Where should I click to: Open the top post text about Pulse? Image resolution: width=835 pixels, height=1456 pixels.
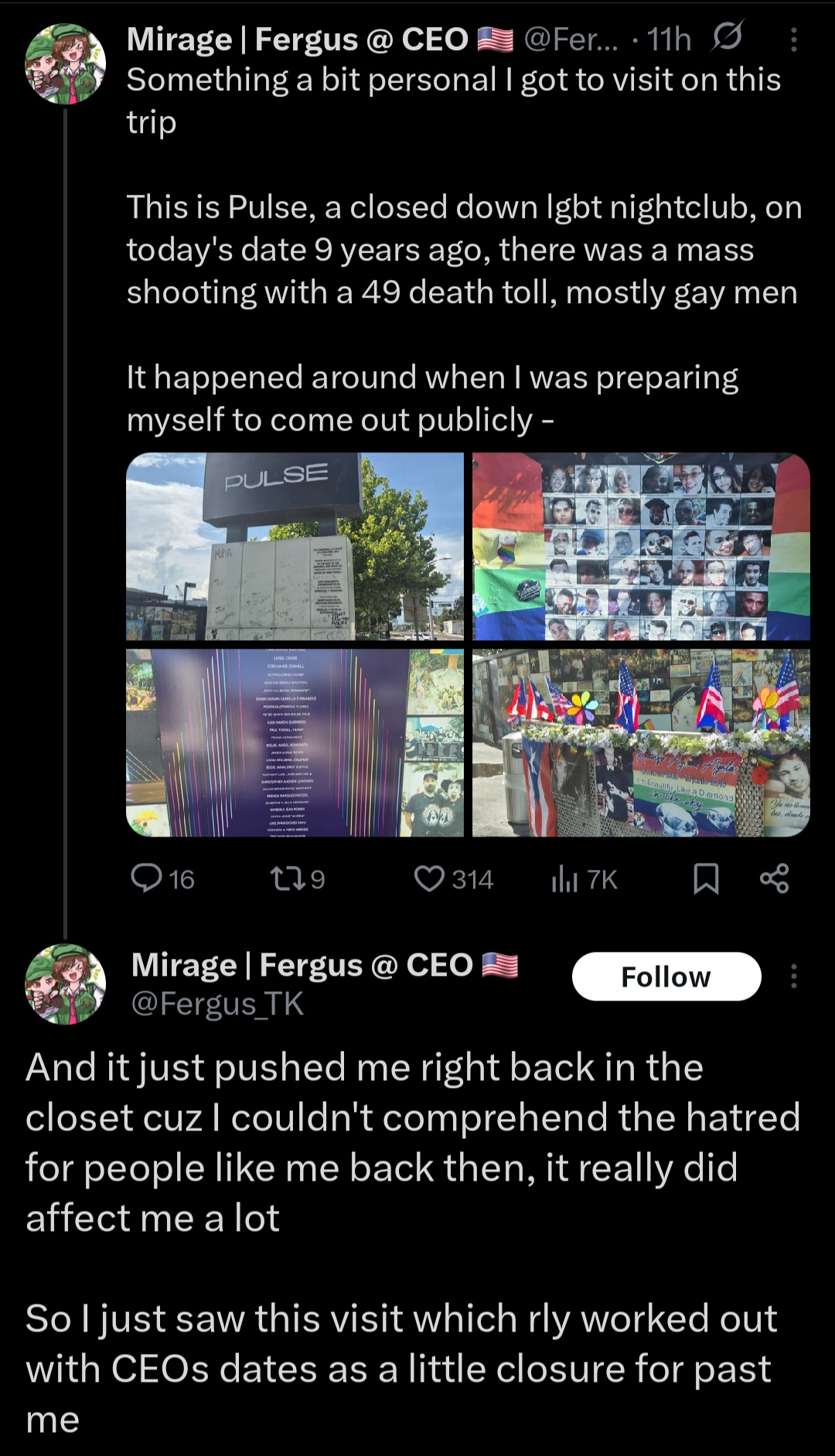pos(464,250)
